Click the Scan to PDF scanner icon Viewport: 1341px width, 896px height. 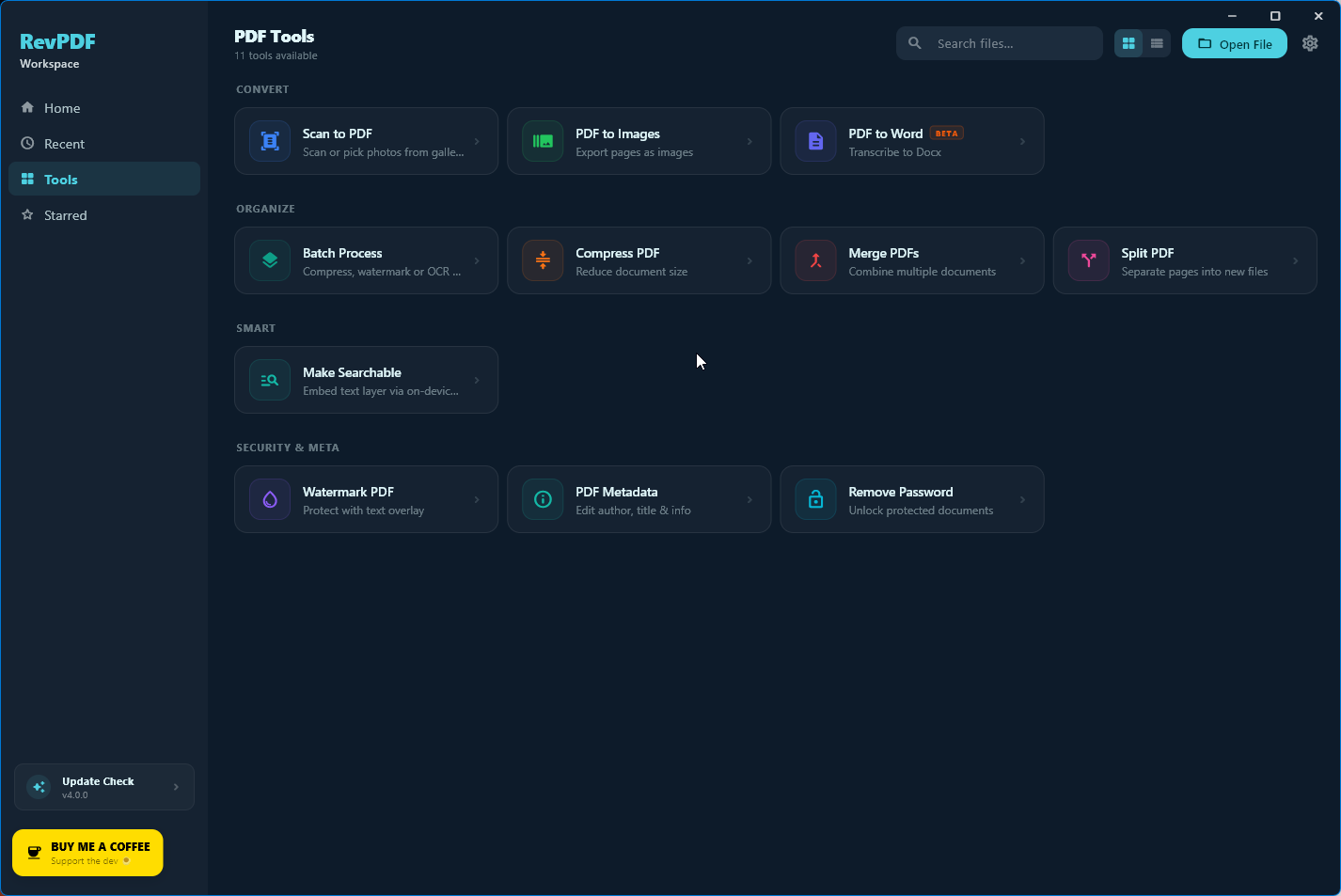tap(270, 141)
